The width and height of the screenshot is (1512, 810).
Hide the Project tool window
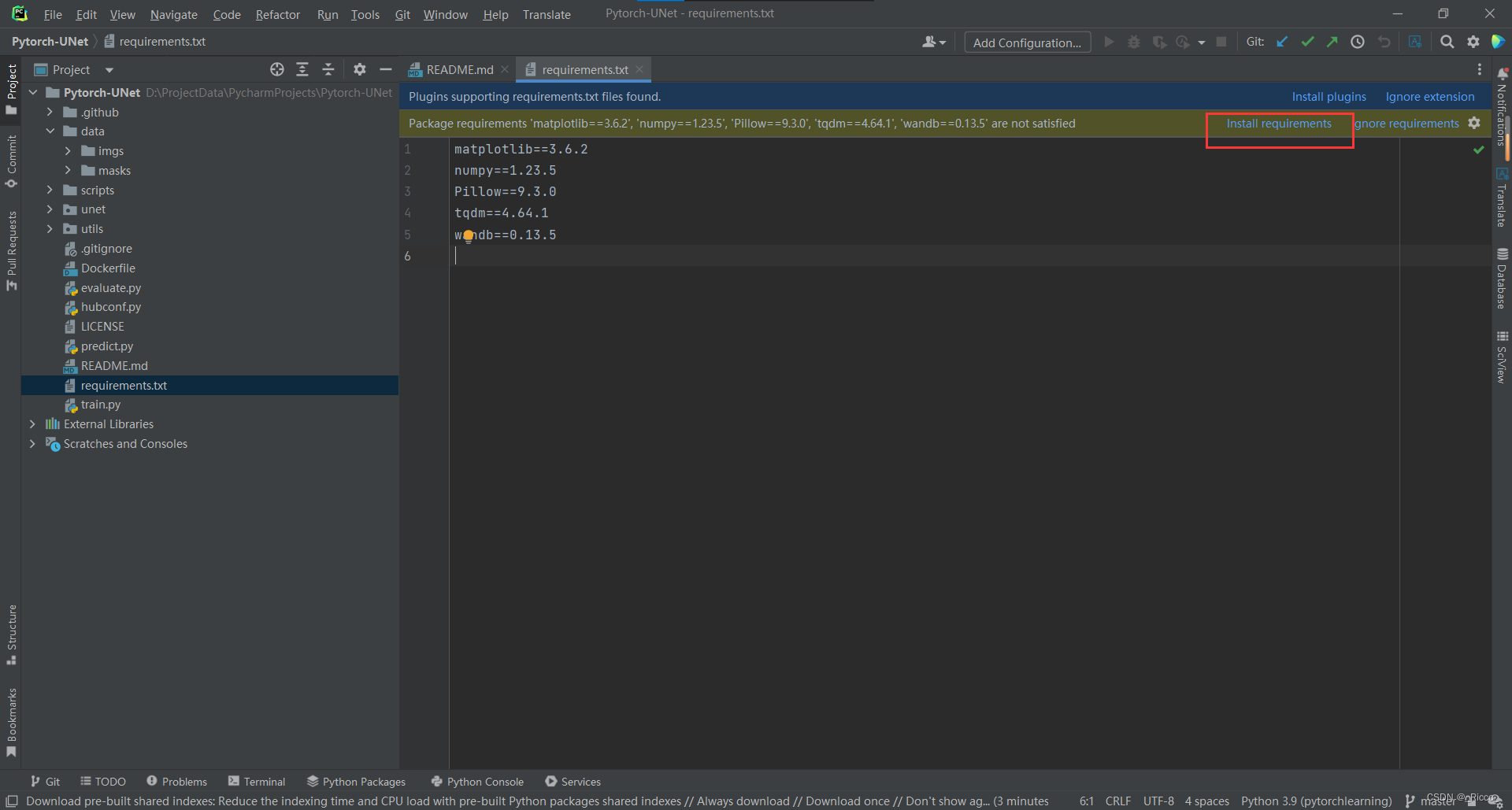[x=386, y=69]
